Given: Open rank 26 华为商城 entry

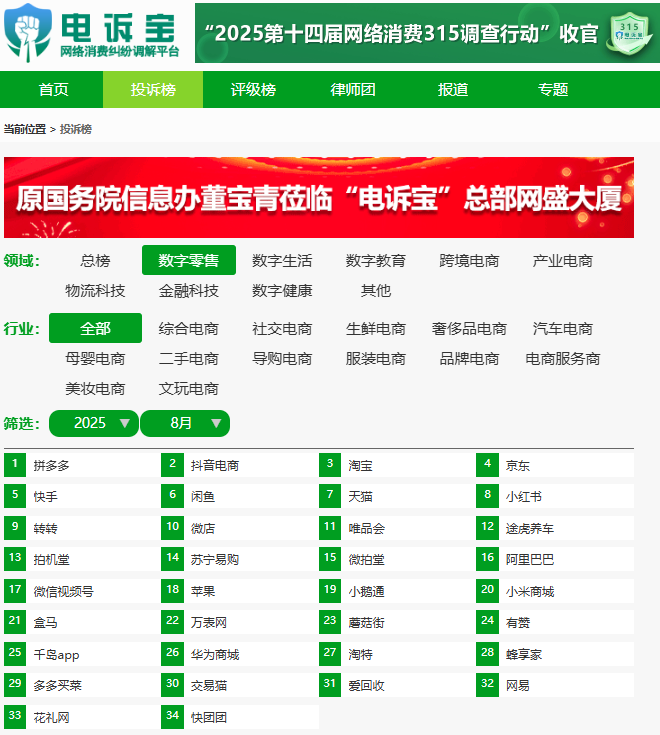Looking at the screenshot, I should click(x=239, y=654).
